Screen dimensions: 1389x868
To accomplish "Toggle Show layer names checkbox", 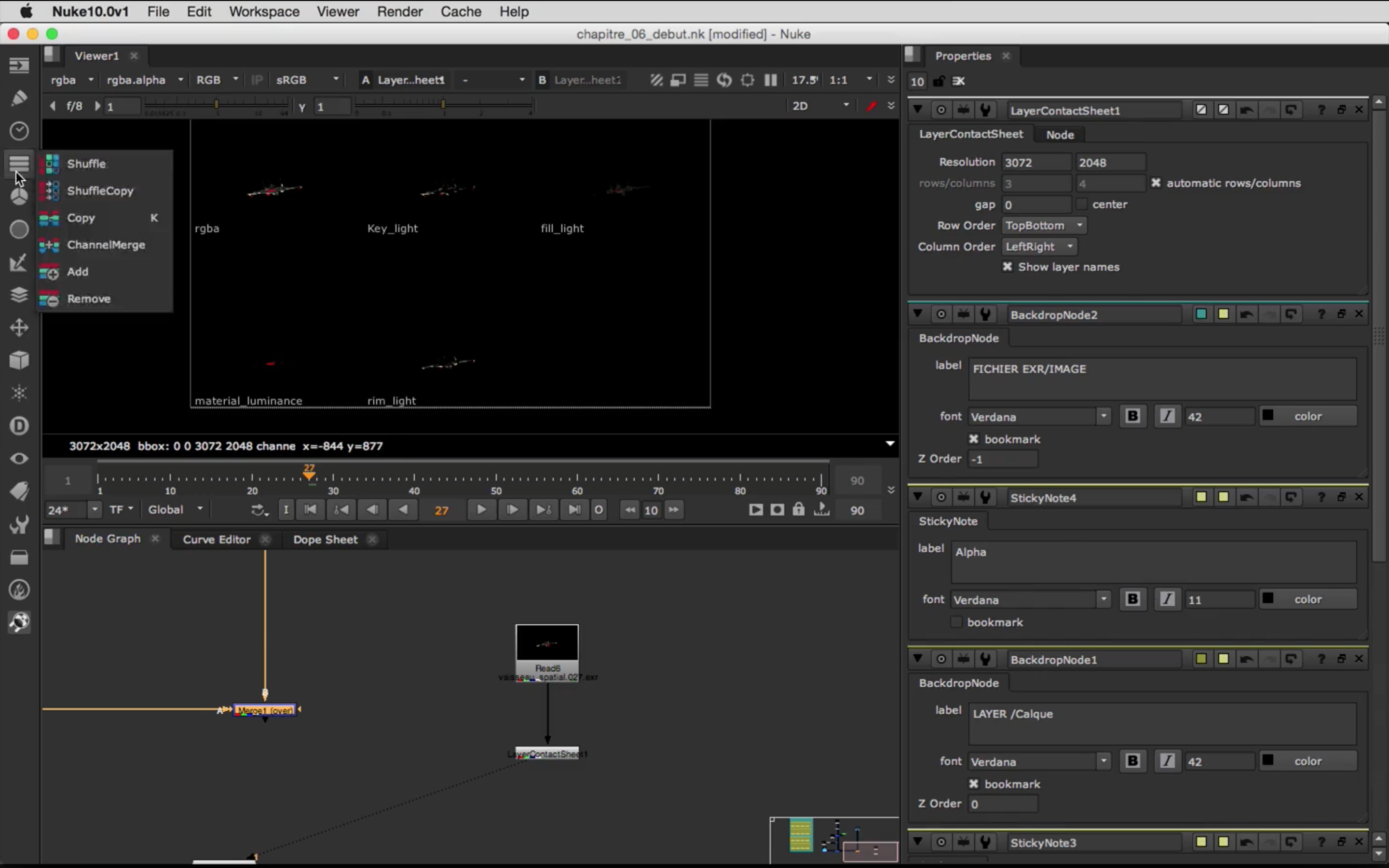I will pos(1008,267).
